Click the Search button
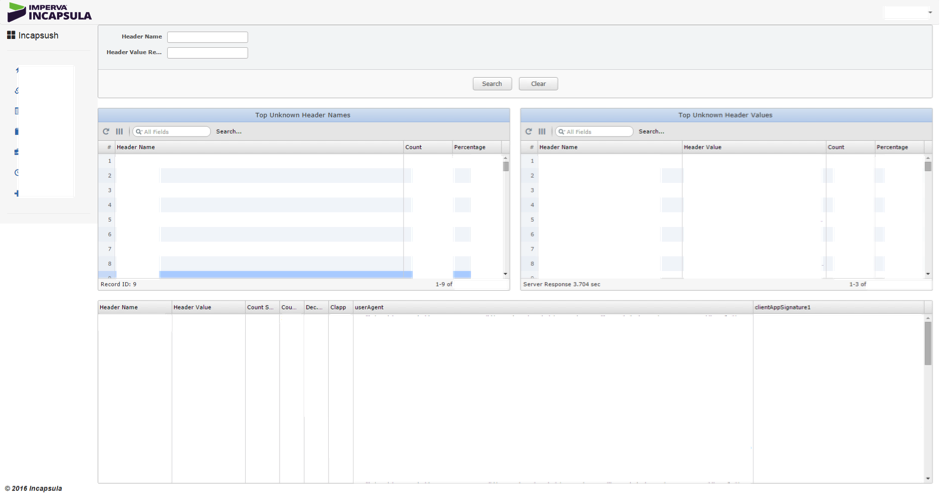This screenshot has width=940, height=498. pos(492,84)
